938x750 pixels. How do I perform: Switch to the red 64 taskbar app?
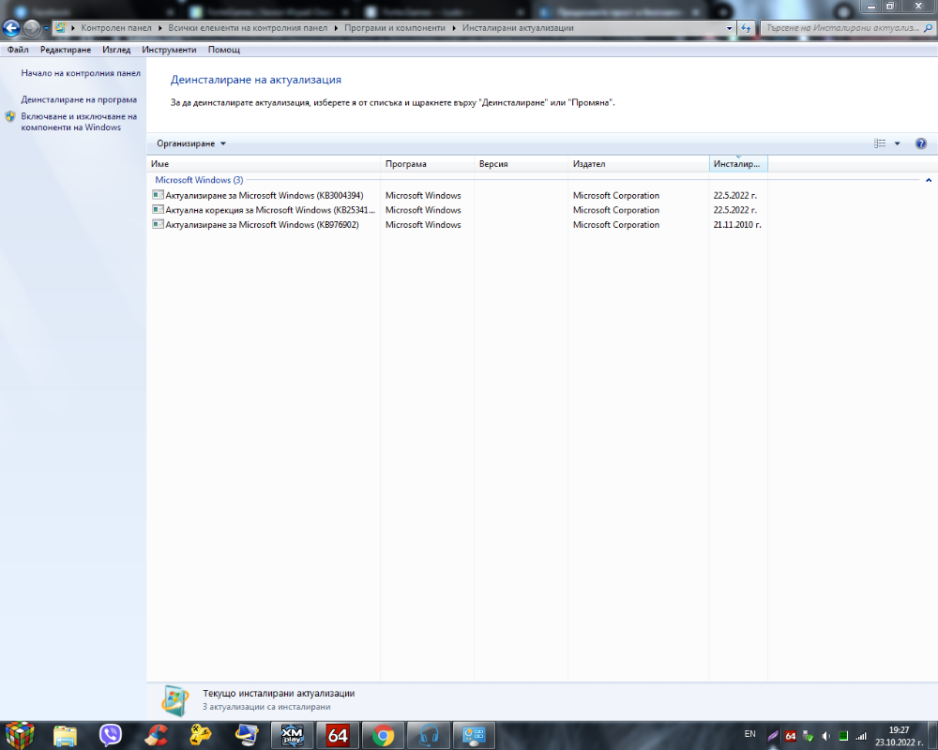337,736
